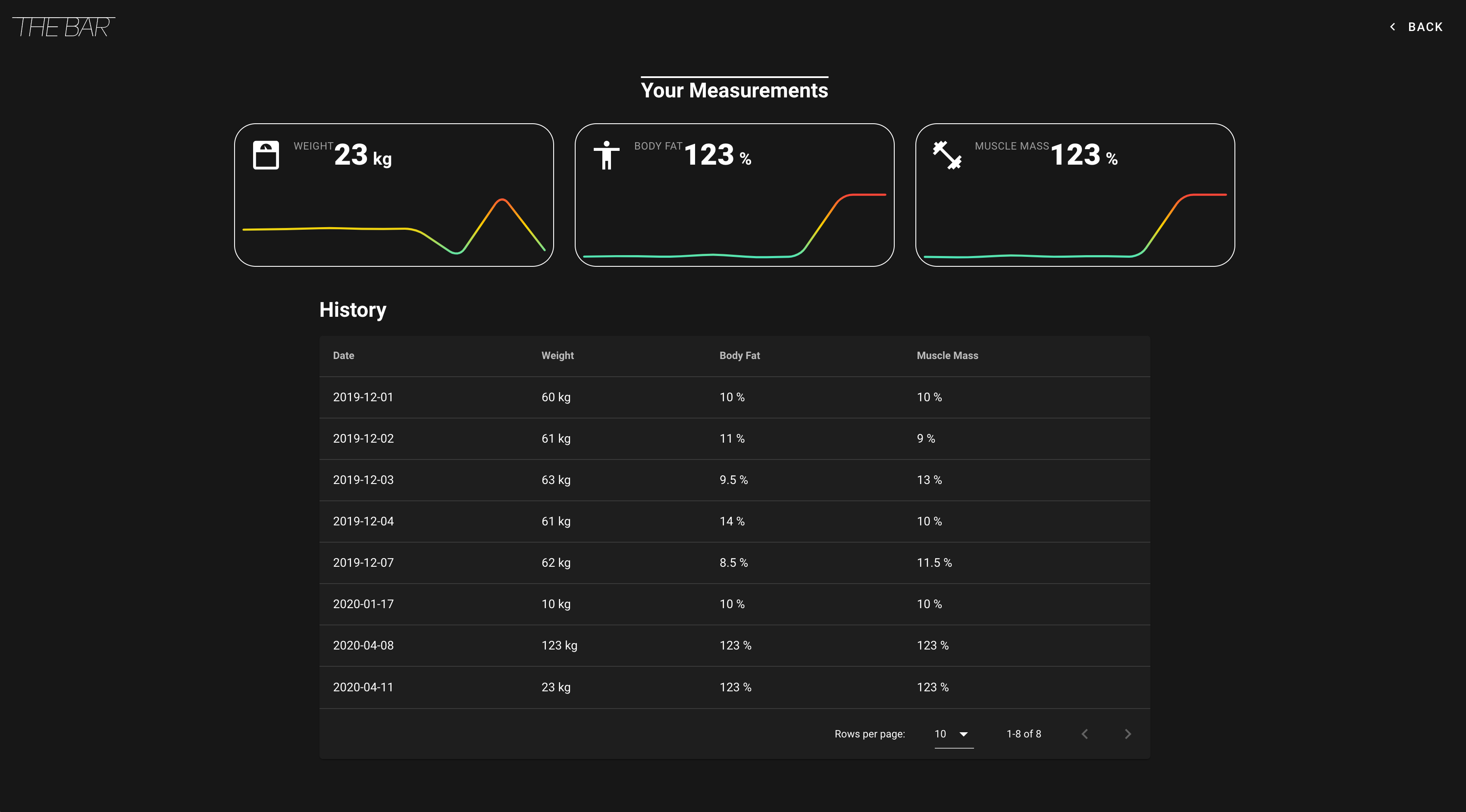
Task: Click the 63 kg weight cell
Action: [x=555, y=480]
